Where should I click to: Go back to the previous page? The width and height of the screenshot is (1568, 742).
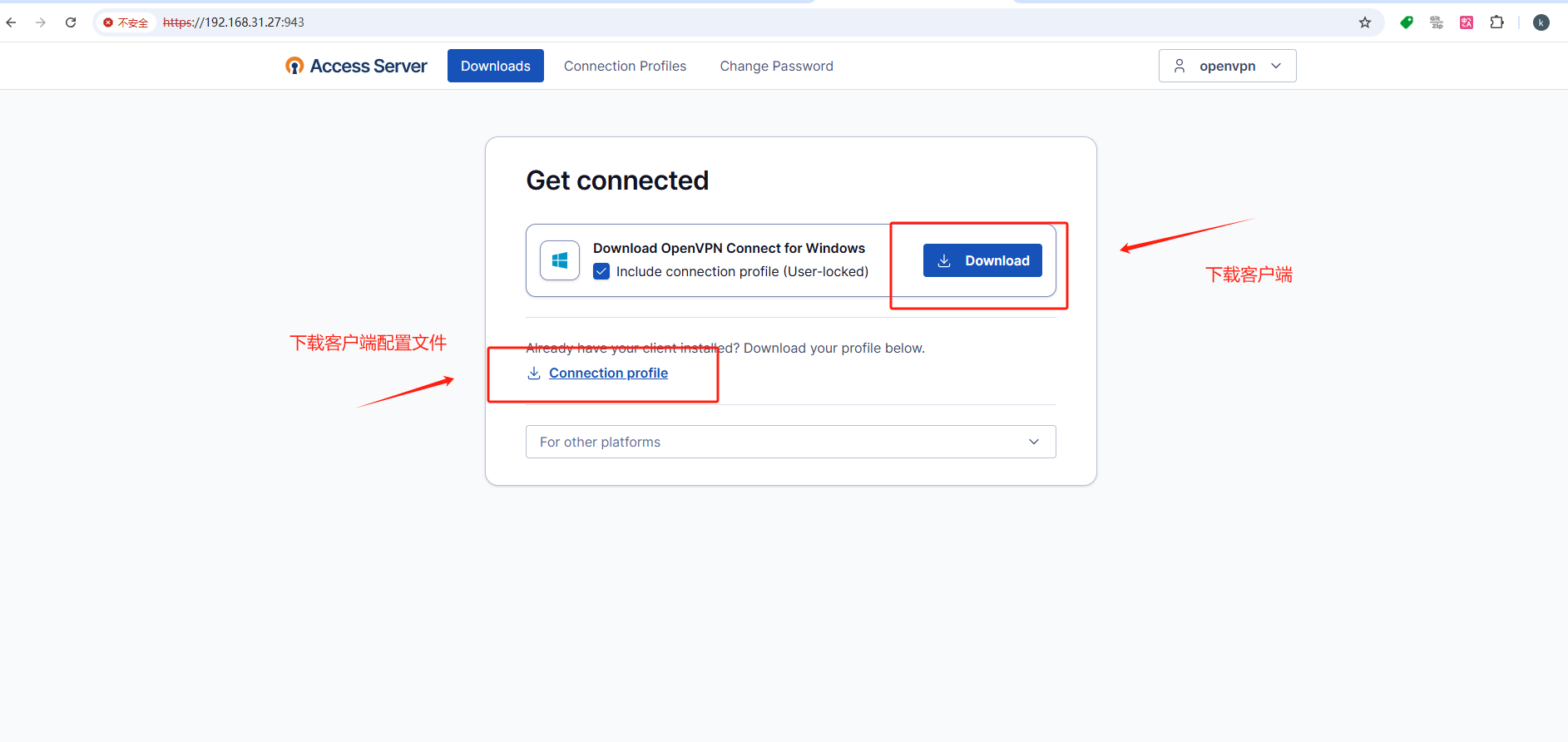click(12, 22)
